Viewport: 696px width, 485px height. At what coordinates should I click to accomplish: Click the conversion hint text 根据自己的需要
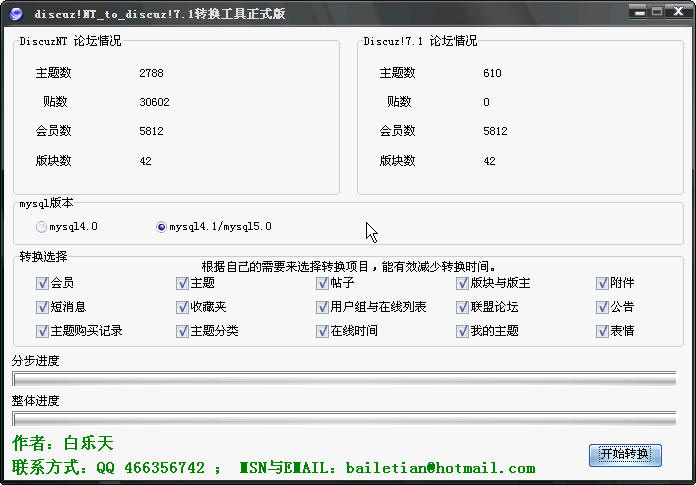point(348,267)
